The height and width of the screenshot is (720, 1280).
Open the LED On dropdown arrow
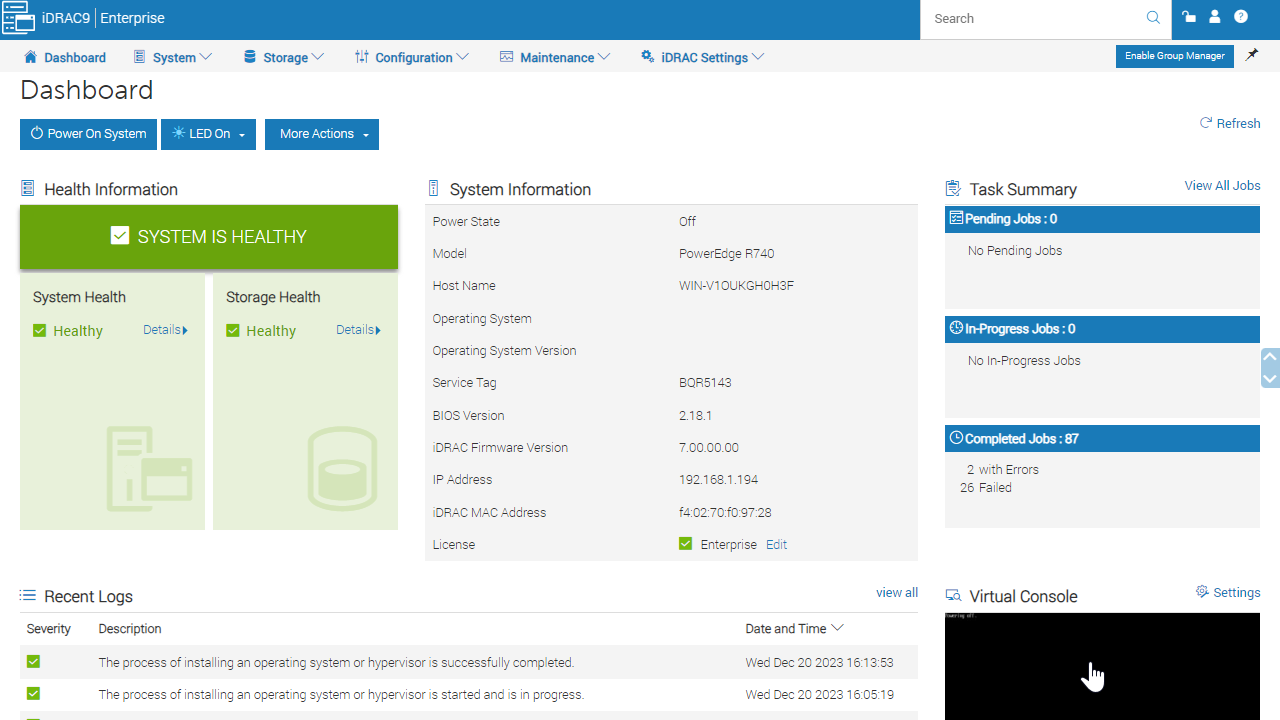(242, 135)
